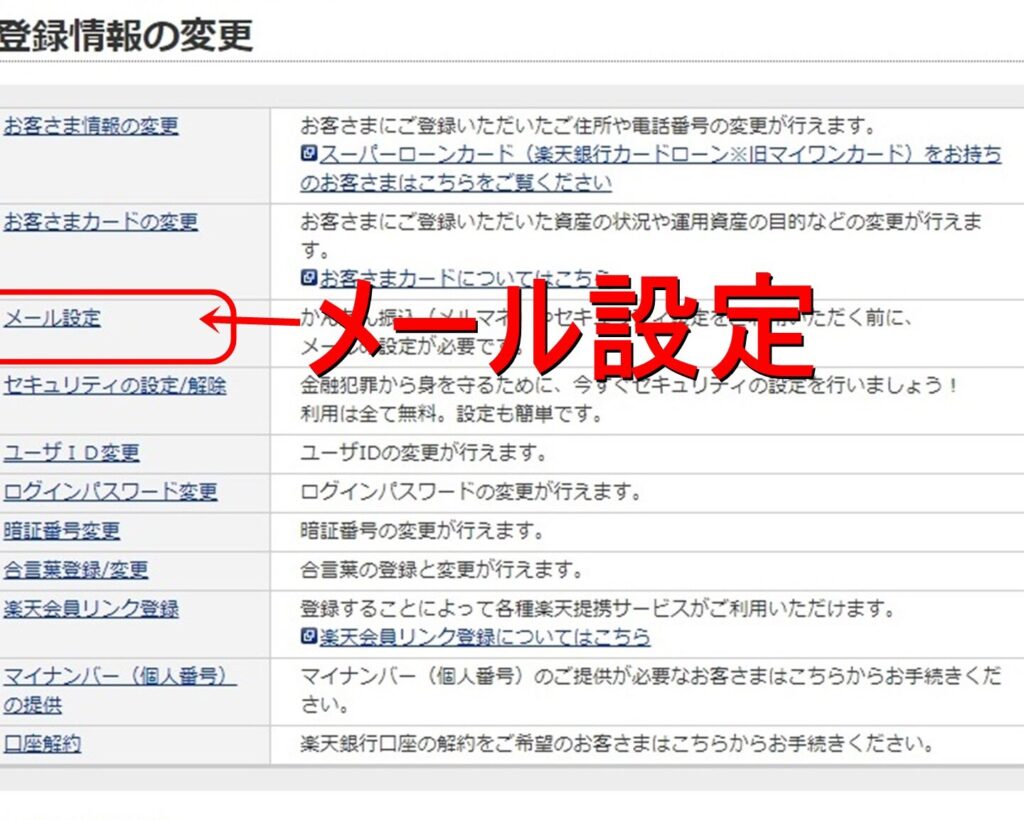Select the メール設定 link

(x=52, y=319)
